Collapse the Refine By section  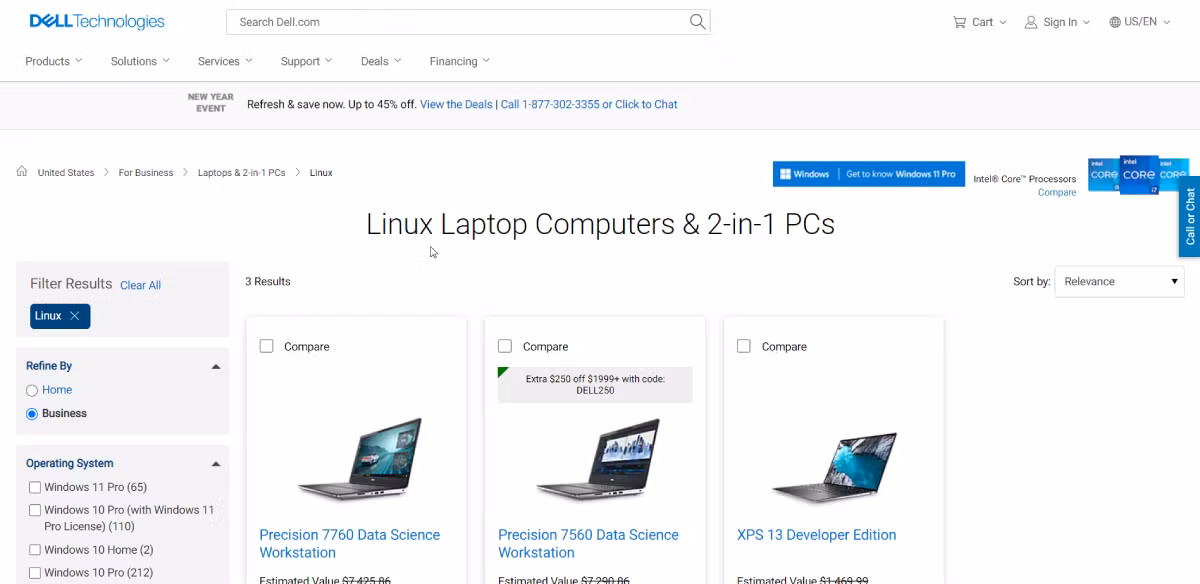click(216, 367)
